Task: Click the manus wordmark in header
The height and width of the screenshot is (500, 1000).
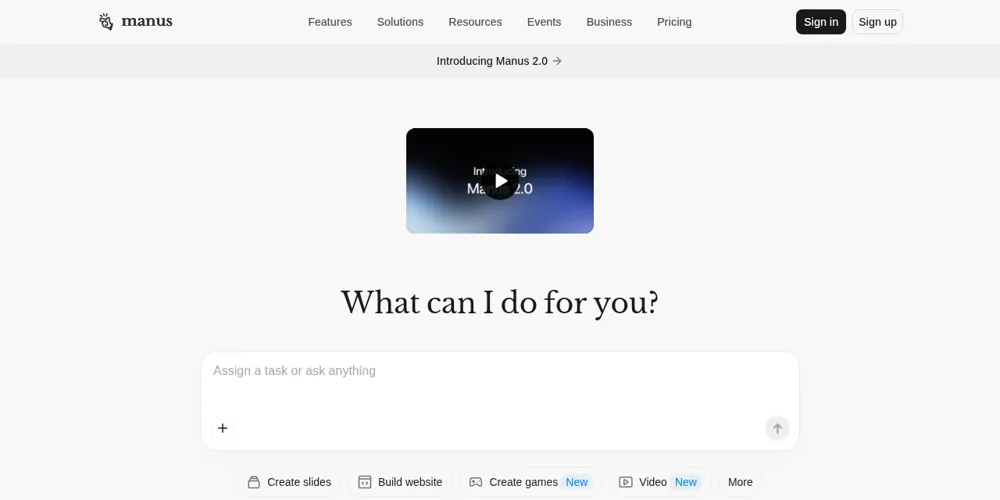Action: click(x=147, y=22)
